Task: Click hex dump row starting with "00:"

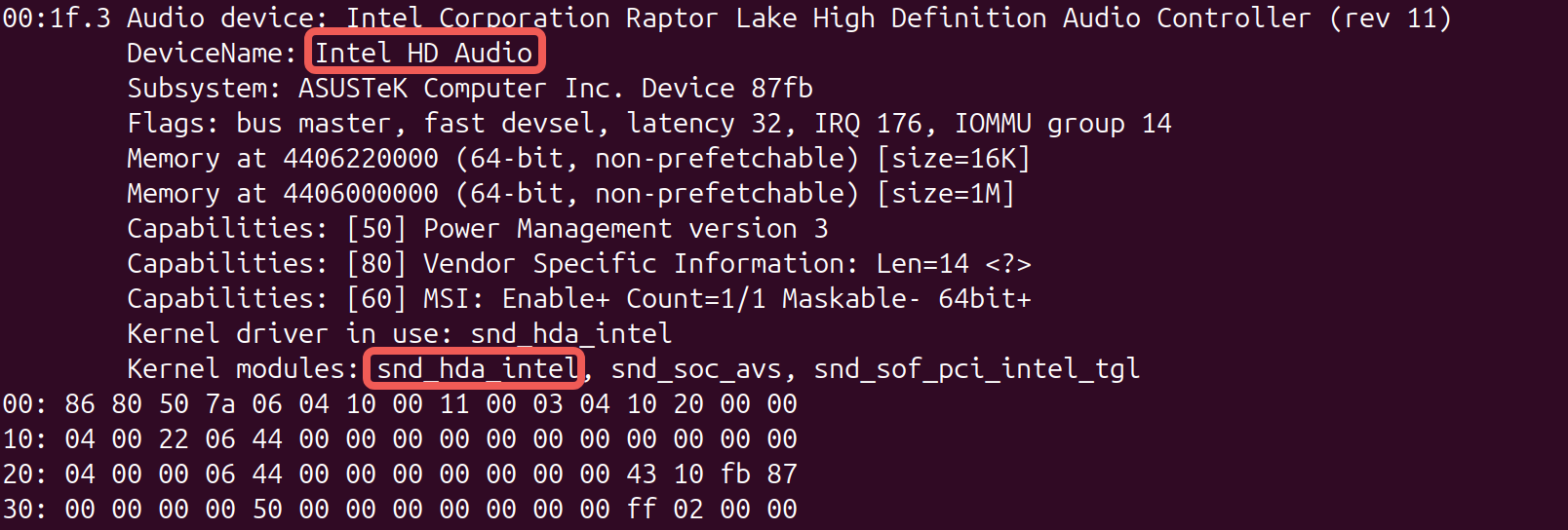Action: [400, 403]
